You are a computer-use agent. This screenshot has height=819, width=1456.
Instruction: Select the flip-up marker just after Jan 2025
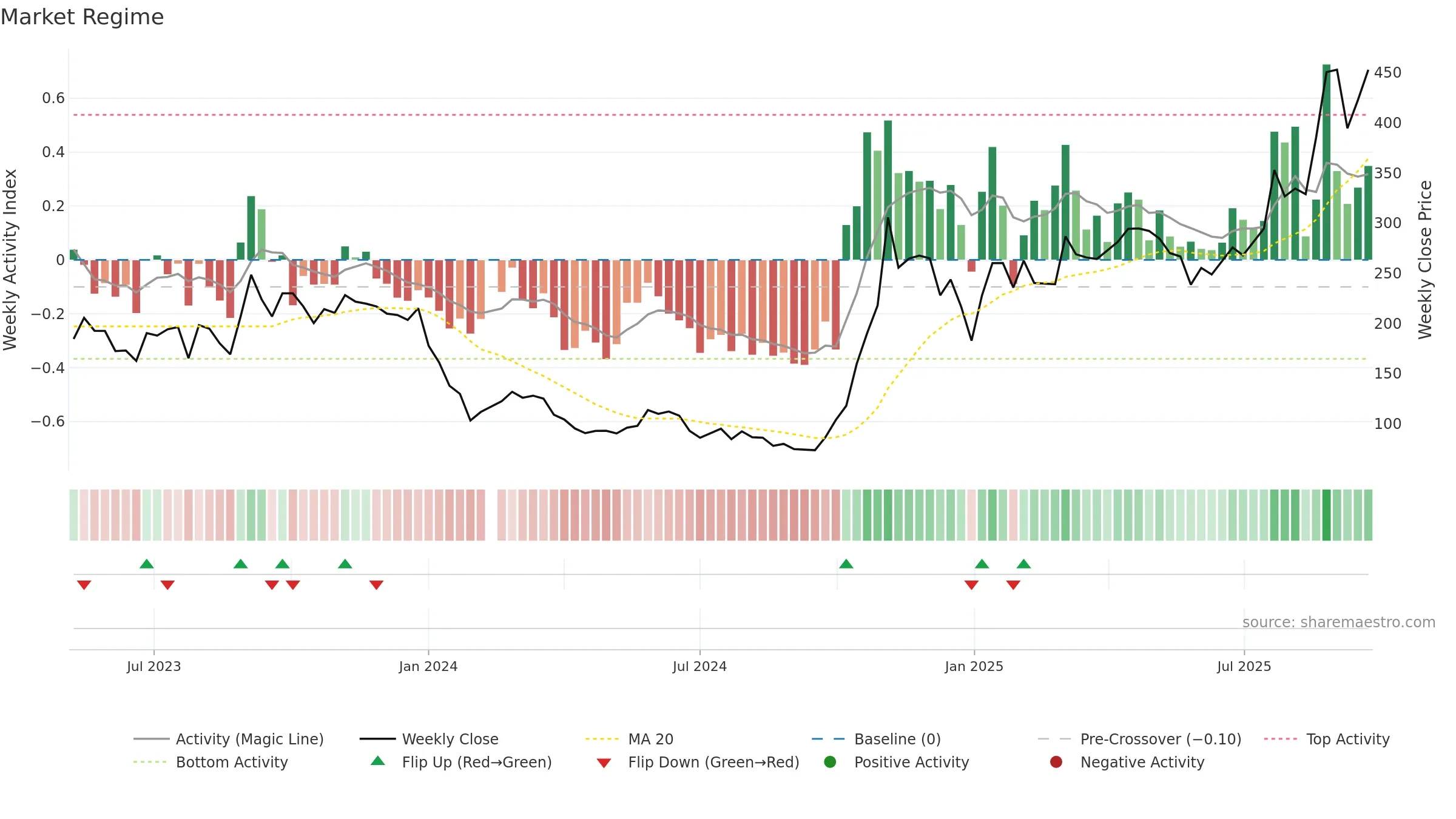(x=982, y=564)
